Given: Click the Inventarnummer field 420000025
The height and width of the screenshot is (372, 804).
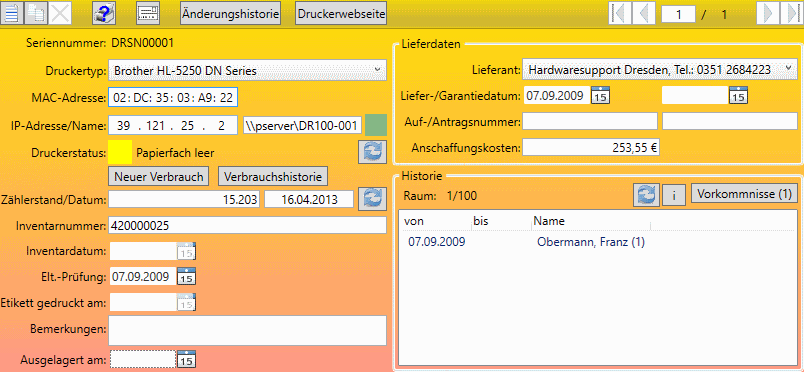Looking at the screenshot, I should point(247,225).
